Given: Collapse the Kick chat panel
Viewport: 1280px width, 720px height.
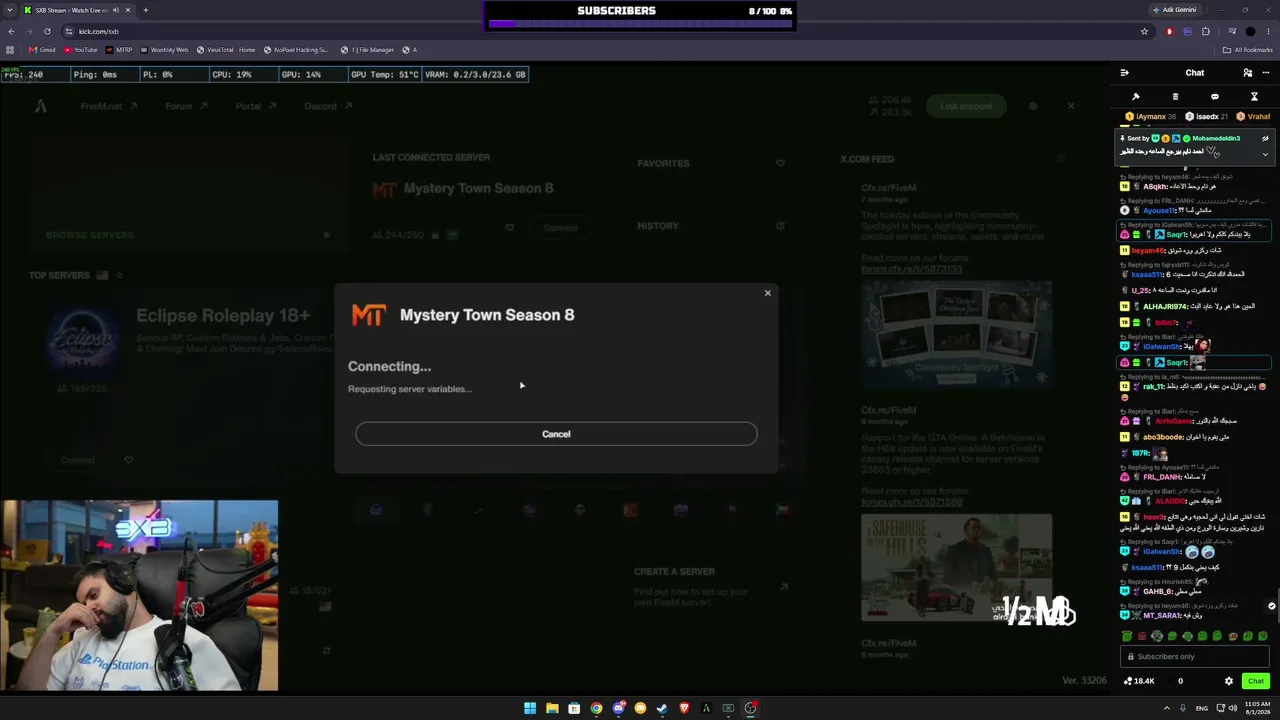Looking at the screenshot, I should (1124, 73).
